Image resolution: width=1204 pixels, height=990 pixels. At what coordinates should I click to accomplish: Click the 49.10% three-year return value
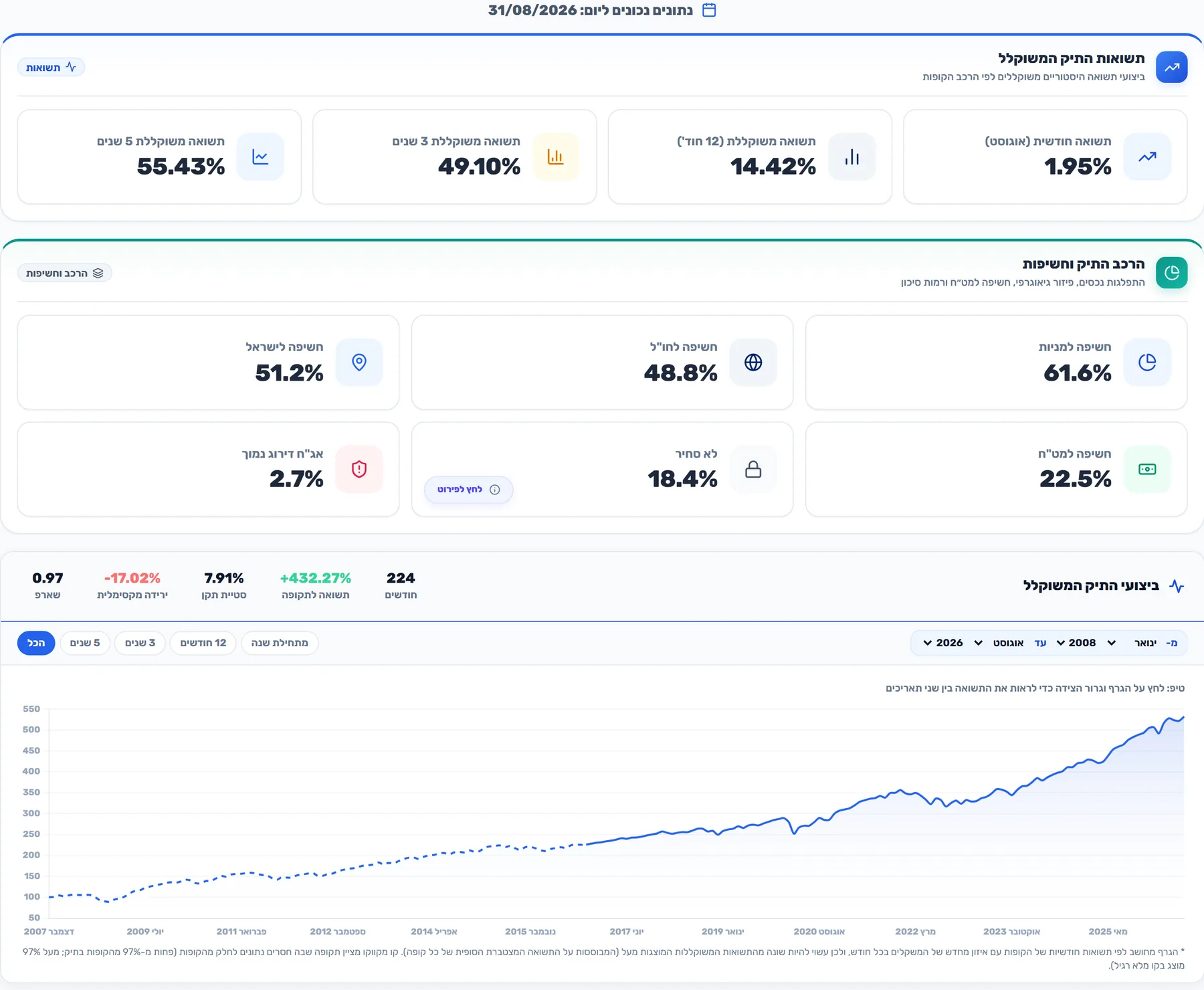(x=479, y=166)
